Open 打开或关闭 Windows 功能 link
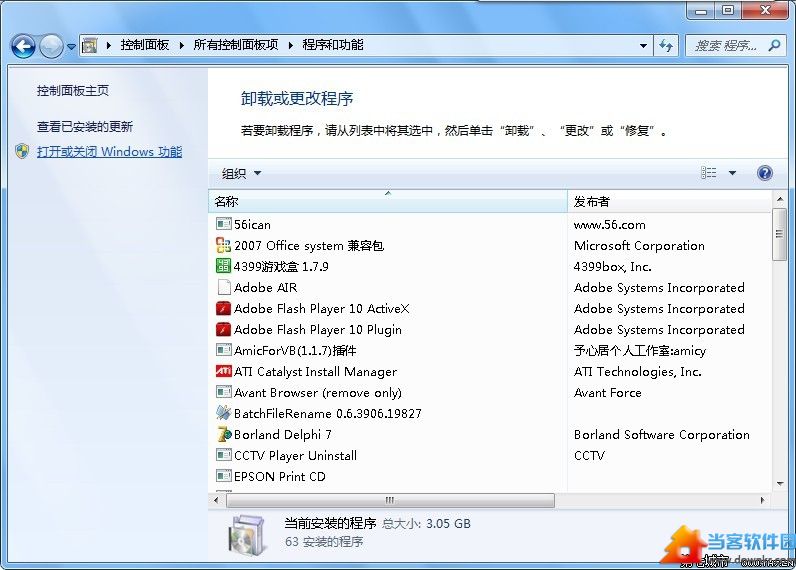The height and width of the screenshot is (570, 796). [109, 152]
